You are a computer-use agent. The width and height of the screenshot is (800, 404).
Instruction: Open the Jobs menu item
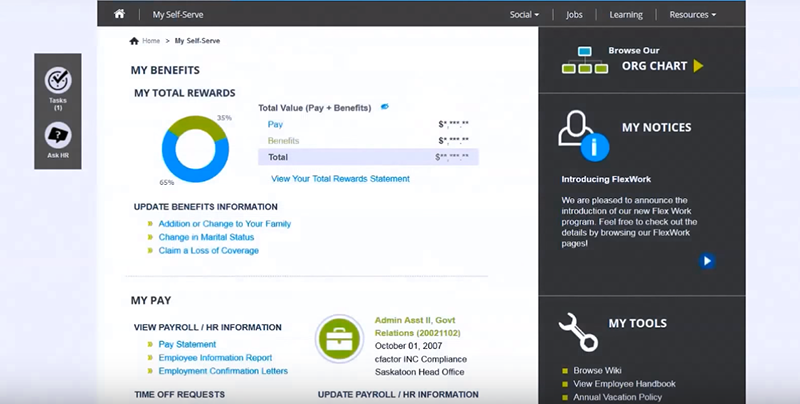(574, 15)
